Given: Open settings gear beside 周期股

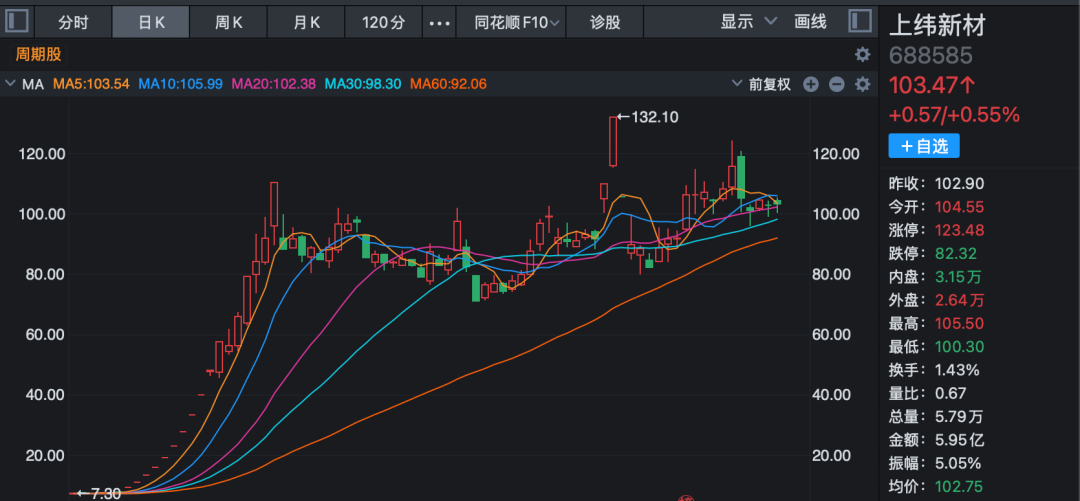Looking at the screenshot, I should [862, 55].
